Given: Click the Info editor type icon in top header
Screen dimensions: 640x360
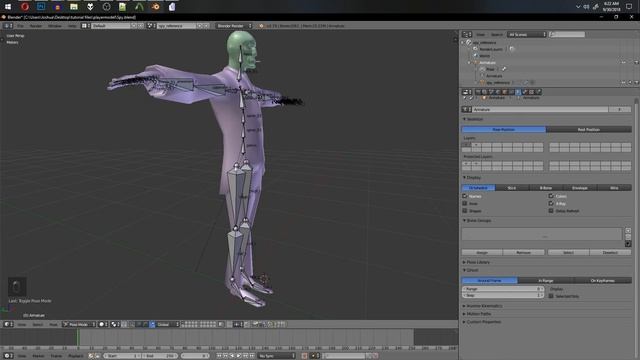Looking at the screenshot, I should (x=8, y=26).
